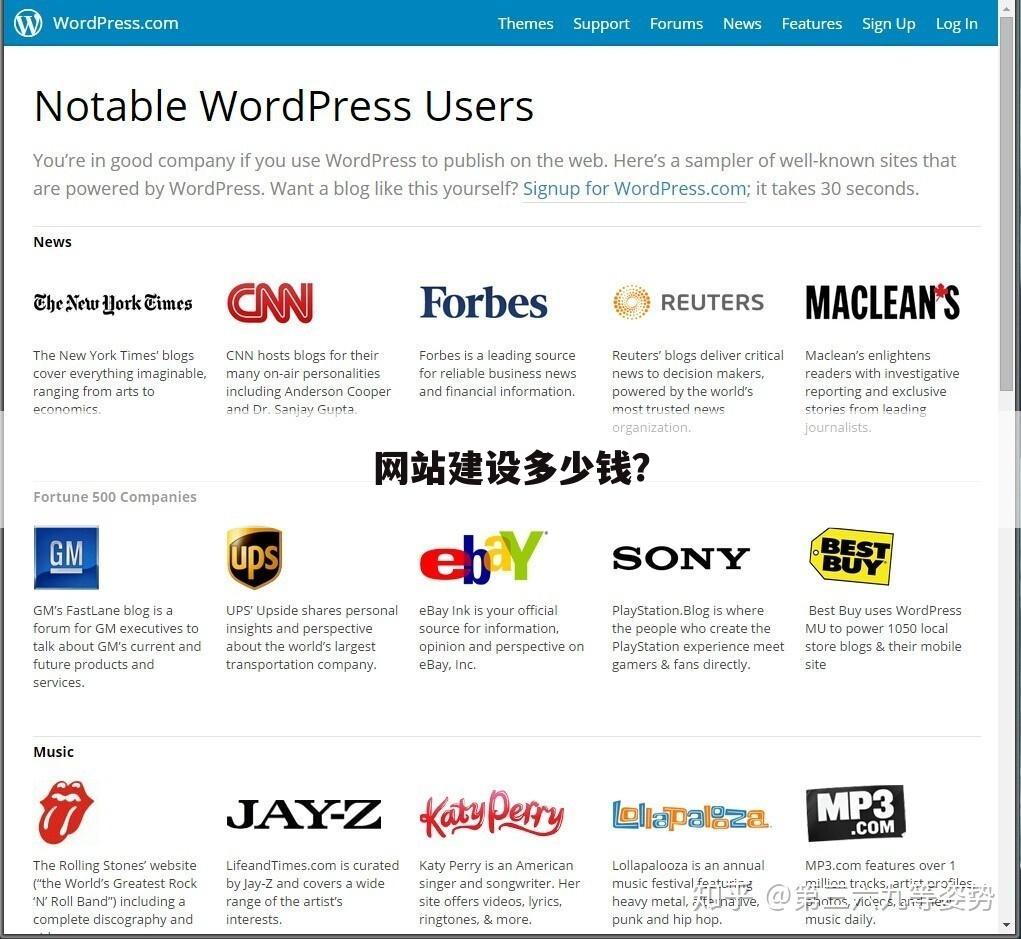
Task: Click the Rolling Stones' website description
Action: point(115,893)
